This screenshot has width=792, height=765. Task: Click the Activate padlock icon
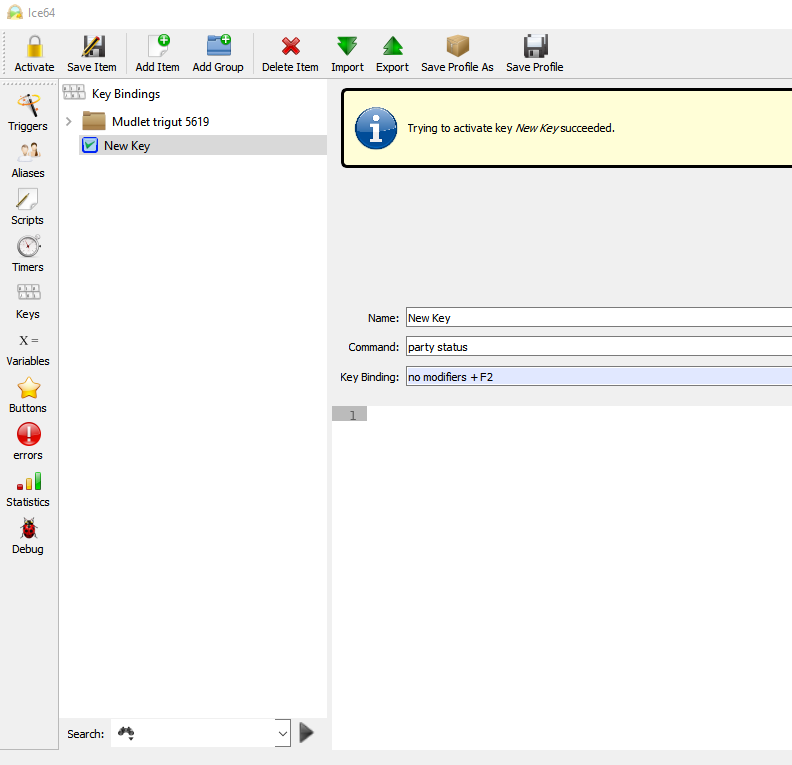(34, 47)
